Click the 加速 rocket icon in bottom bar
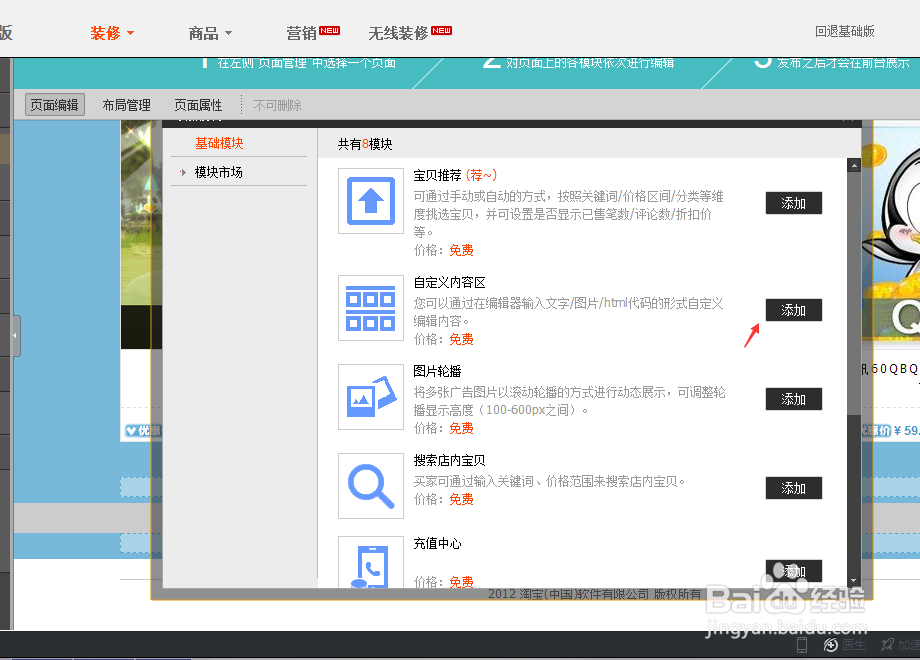920x660 pixels. point(887,645)
